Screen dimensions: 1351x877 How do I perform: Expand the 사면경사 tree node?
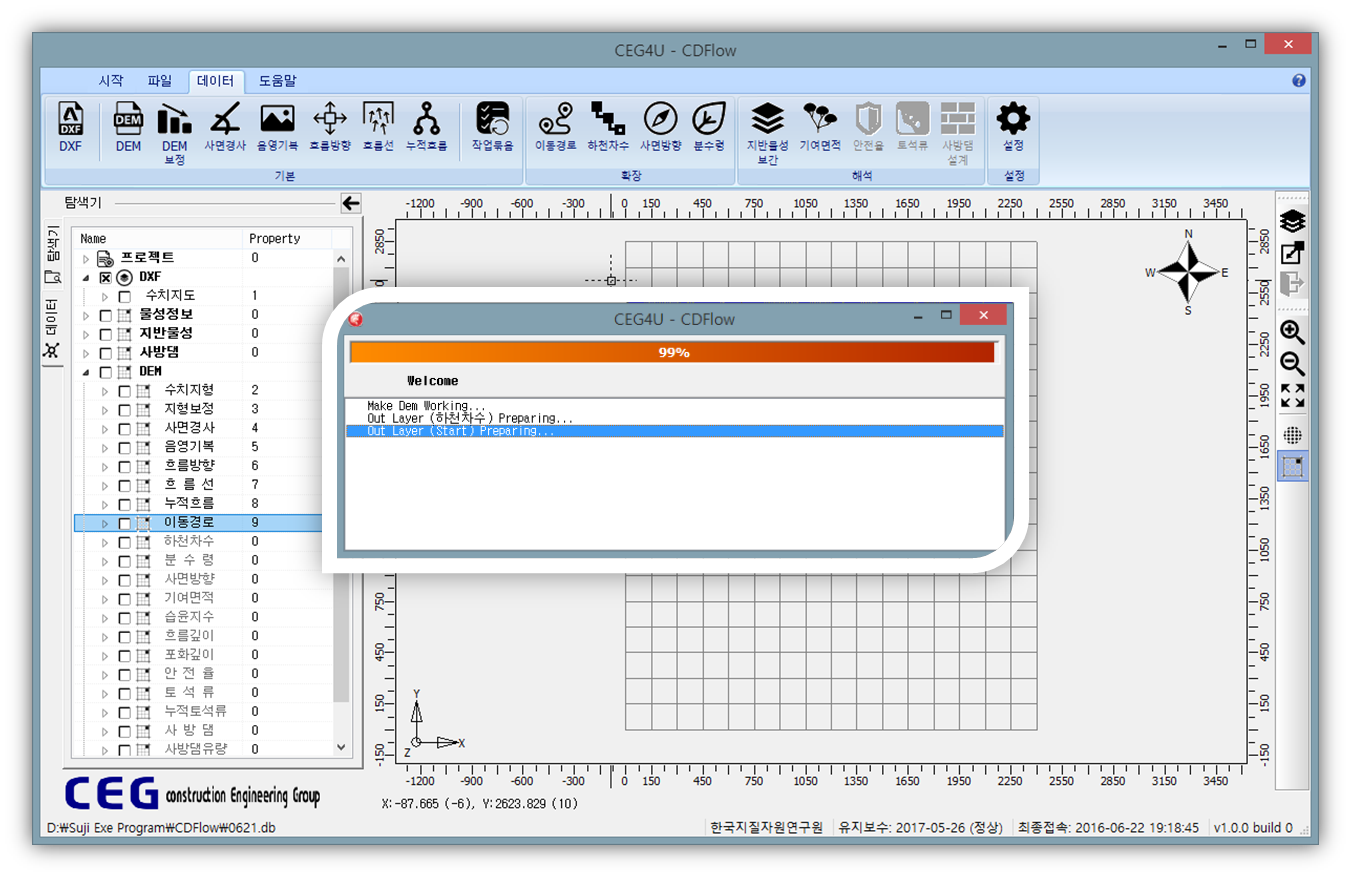point(105,429)
